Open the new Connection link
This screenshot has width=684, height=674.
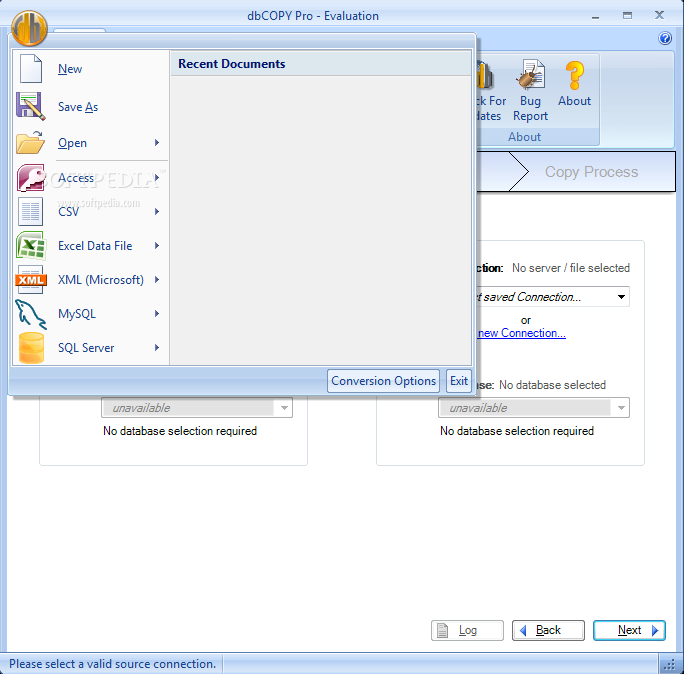(x=521, y=333)
